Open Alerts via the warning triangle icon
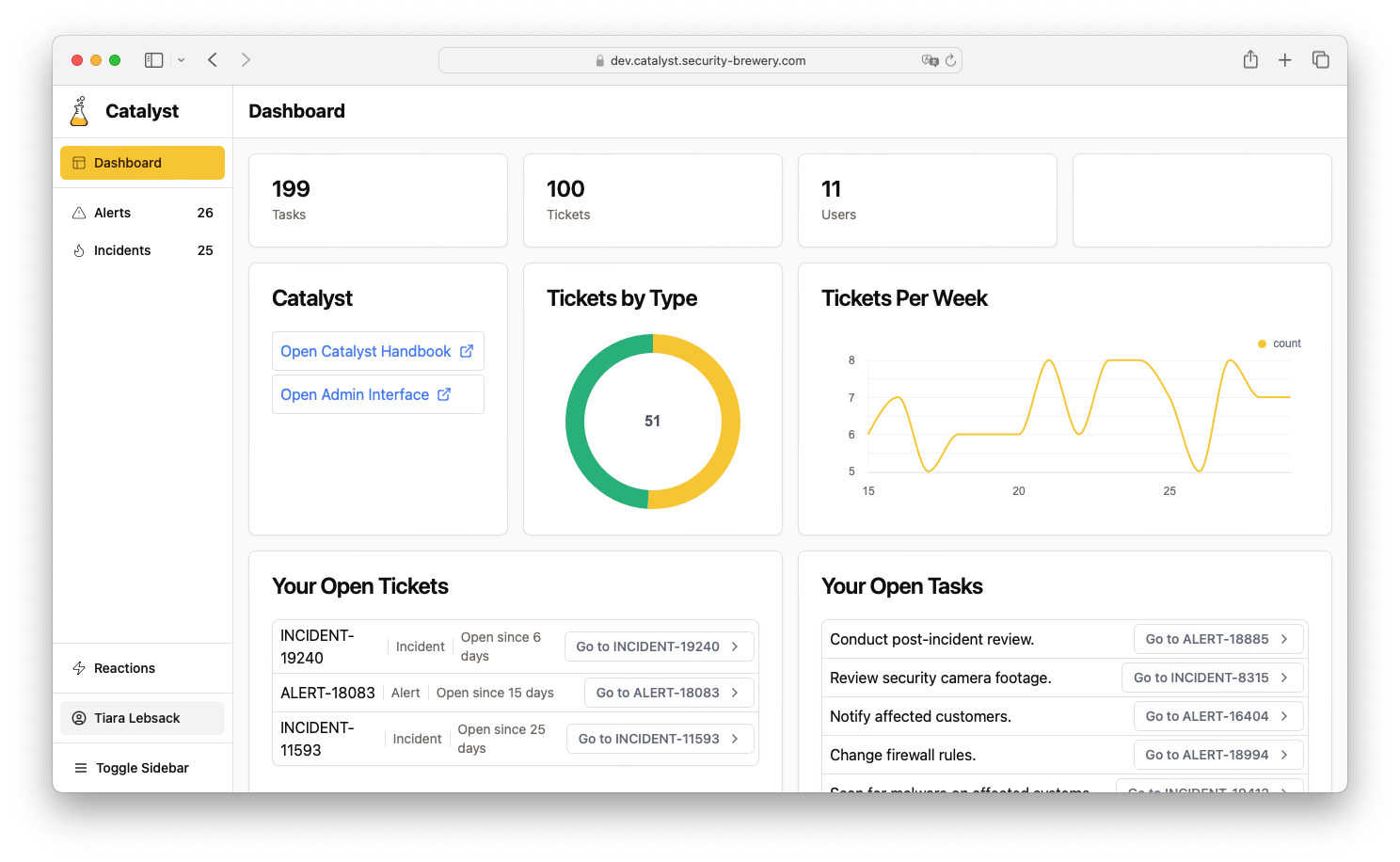Screen dimensions: 1400x862 point(79,212)
